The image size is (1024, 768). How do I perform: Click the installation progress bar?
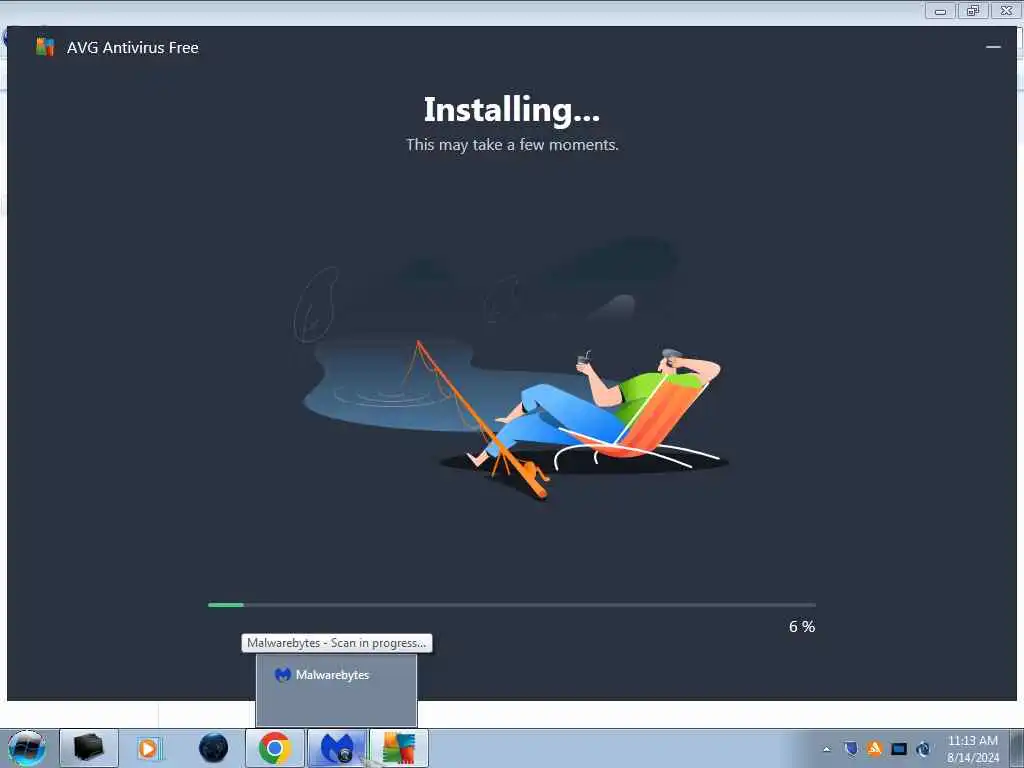point(511,605)
